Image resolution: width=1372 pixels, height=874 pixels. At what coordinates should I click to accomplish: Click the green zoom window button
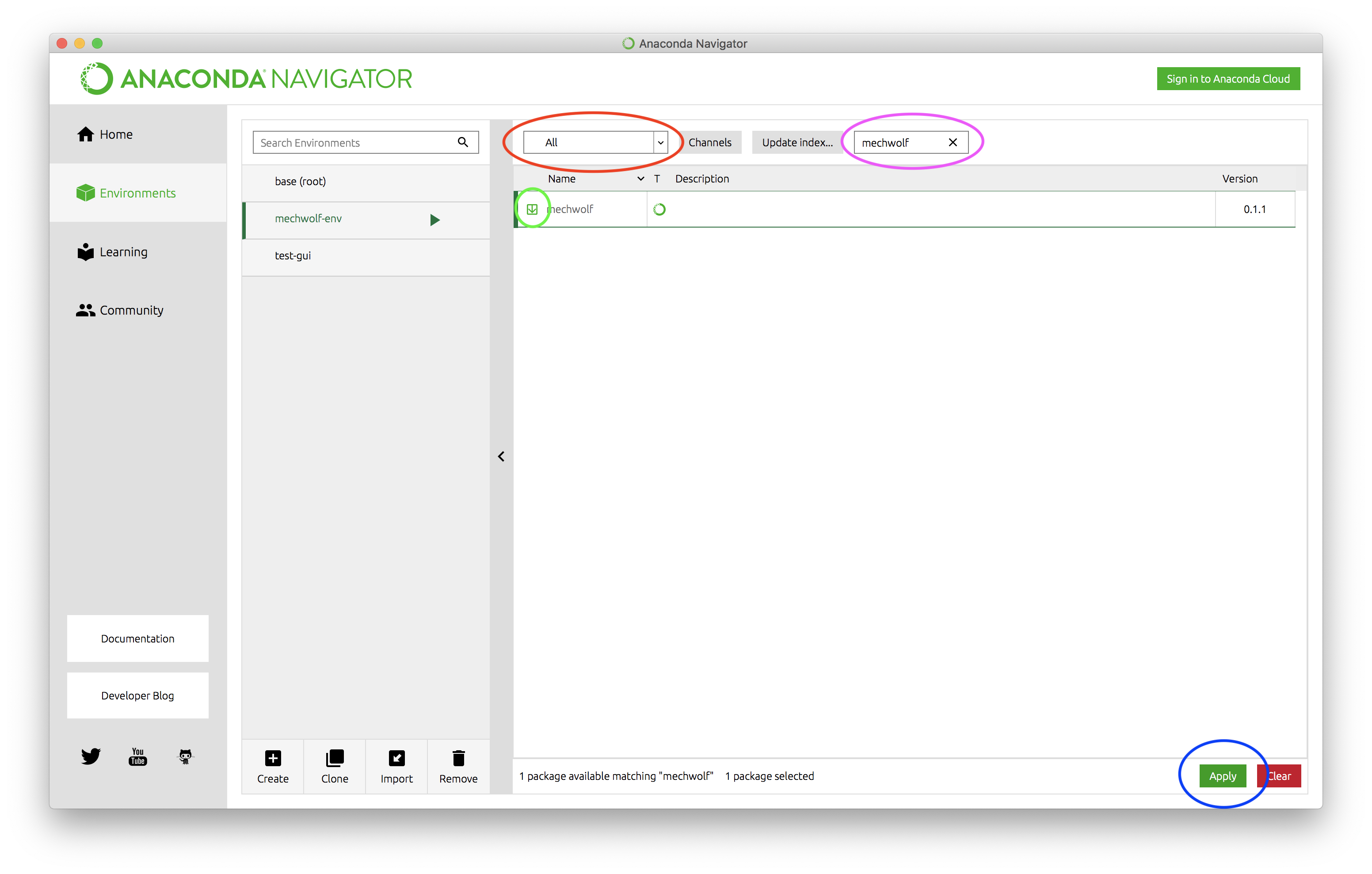tap(97, 43)
